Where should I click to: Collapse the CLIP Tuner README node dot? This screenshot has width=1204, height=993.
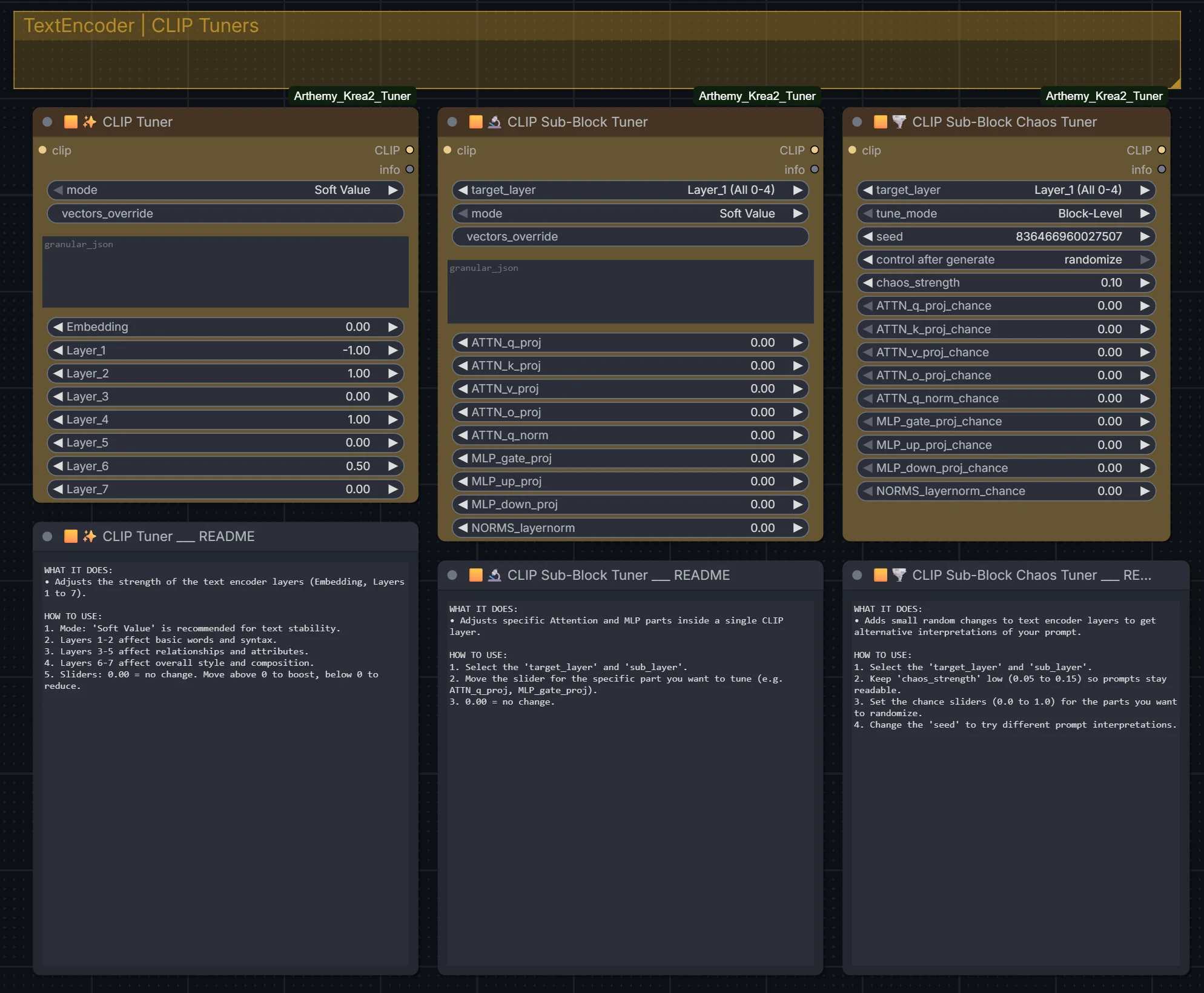click(x=47, y=536)
